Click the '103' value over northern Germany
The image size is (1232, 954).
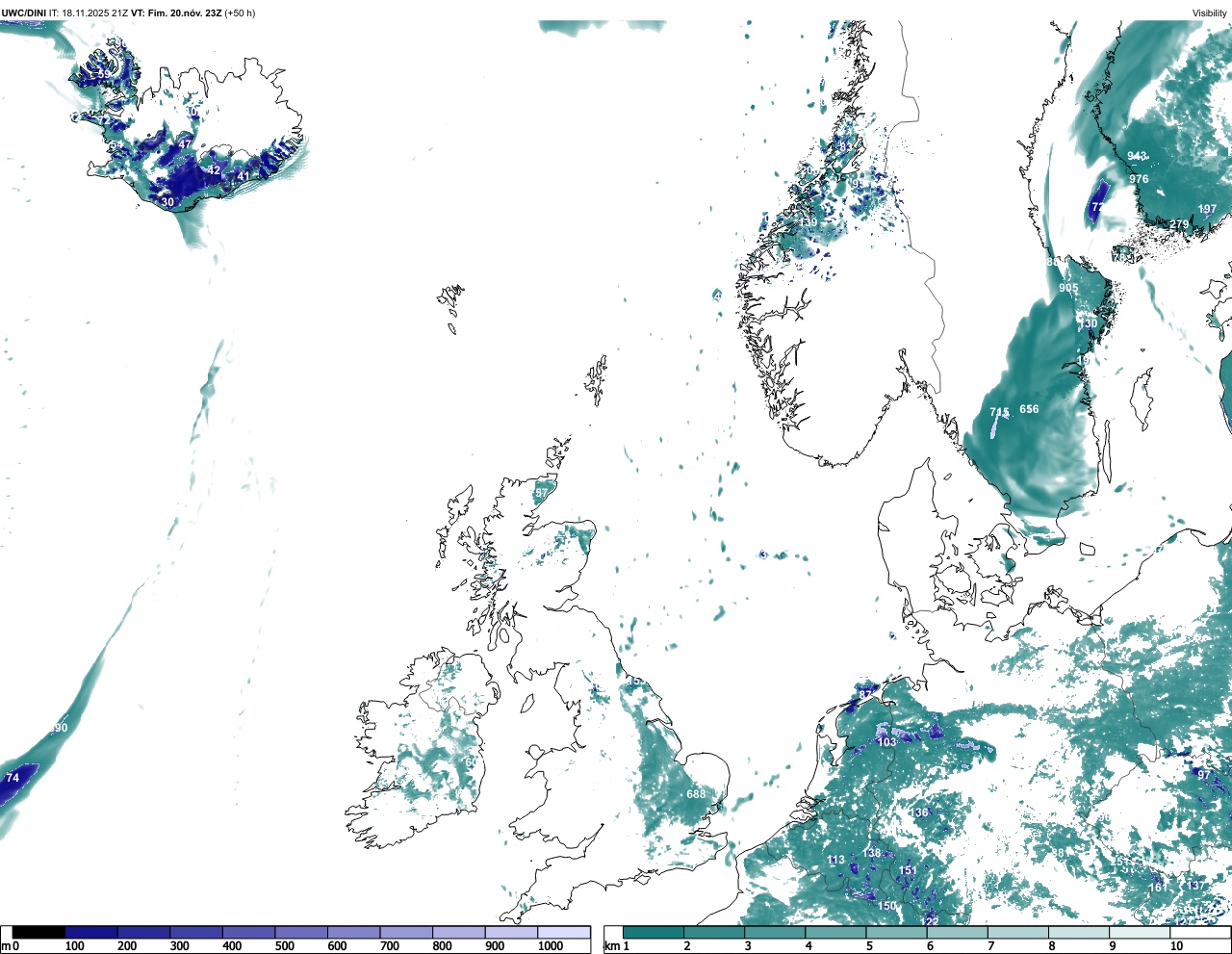(886, 742)
